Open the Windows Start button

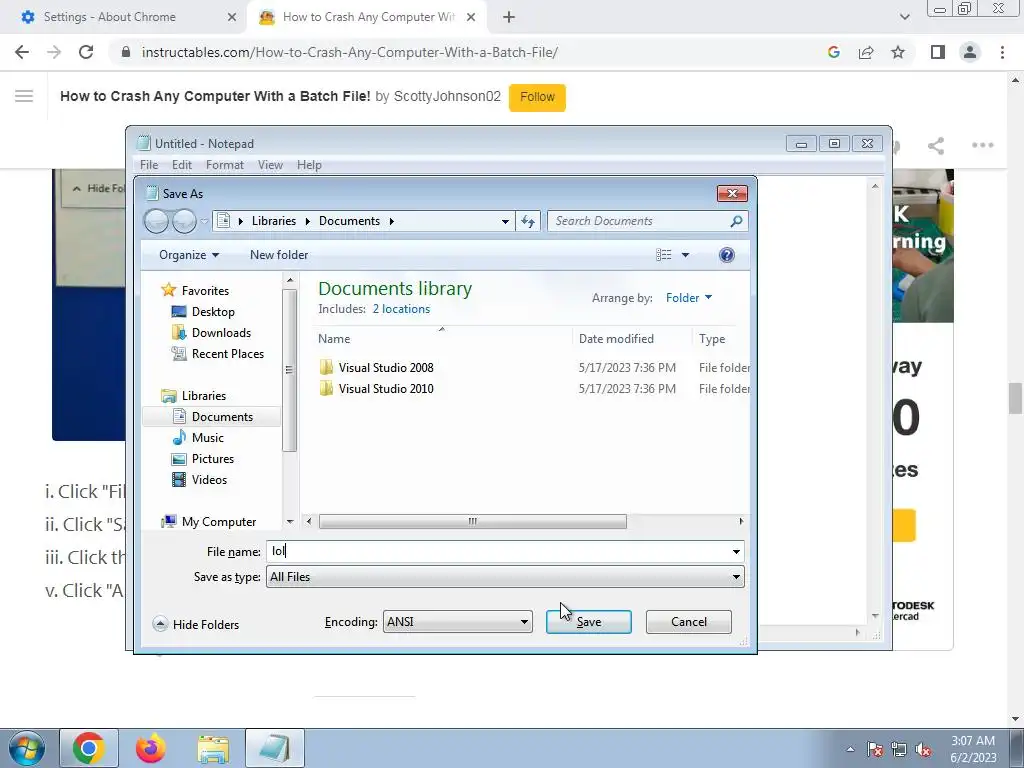[x=26, y=748]
